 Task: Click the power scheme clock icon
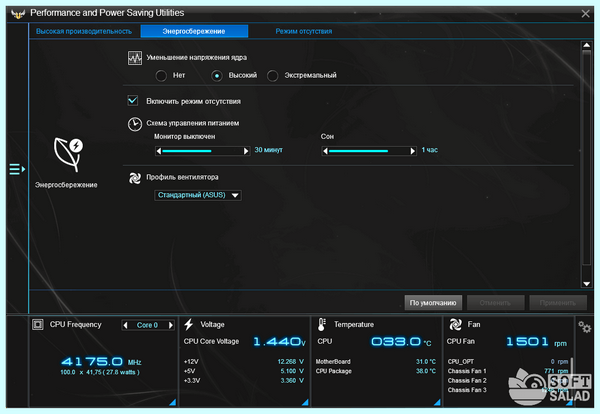click(x=135, y=124)
